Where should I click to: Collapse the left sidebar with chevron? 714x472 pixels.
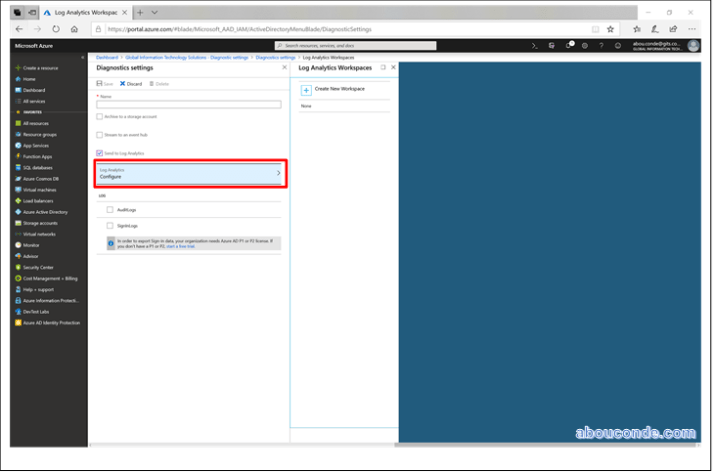pos(83,57)
